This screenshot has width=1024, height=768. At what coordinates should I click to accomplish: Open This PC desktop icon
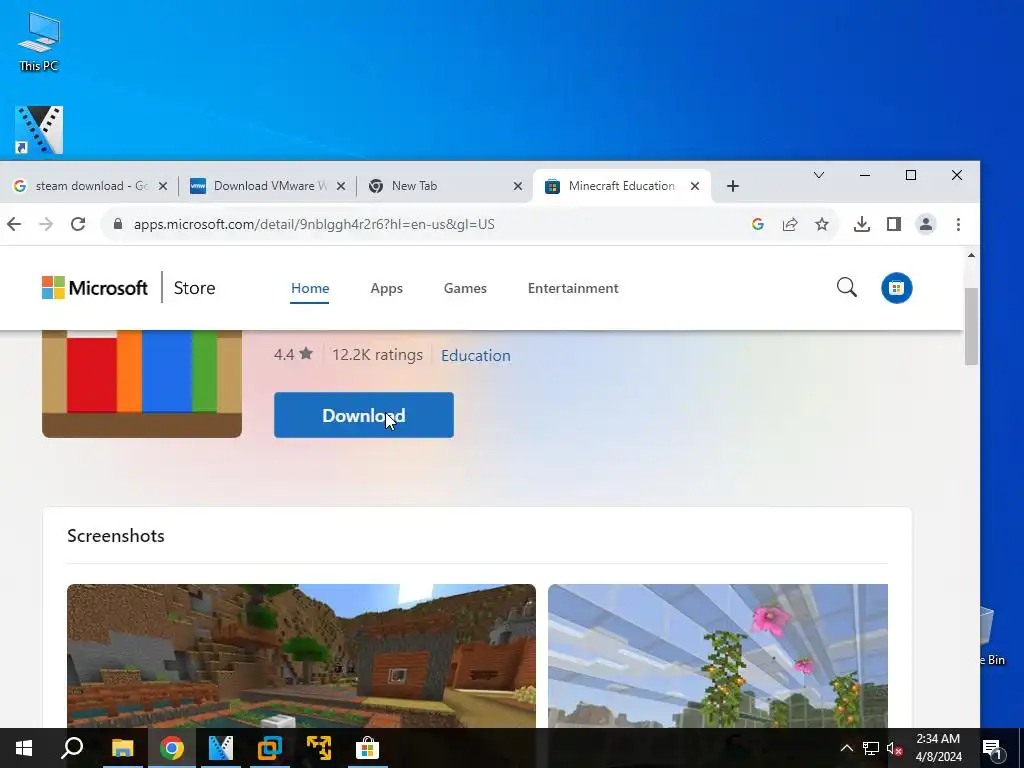coord(39,41)
